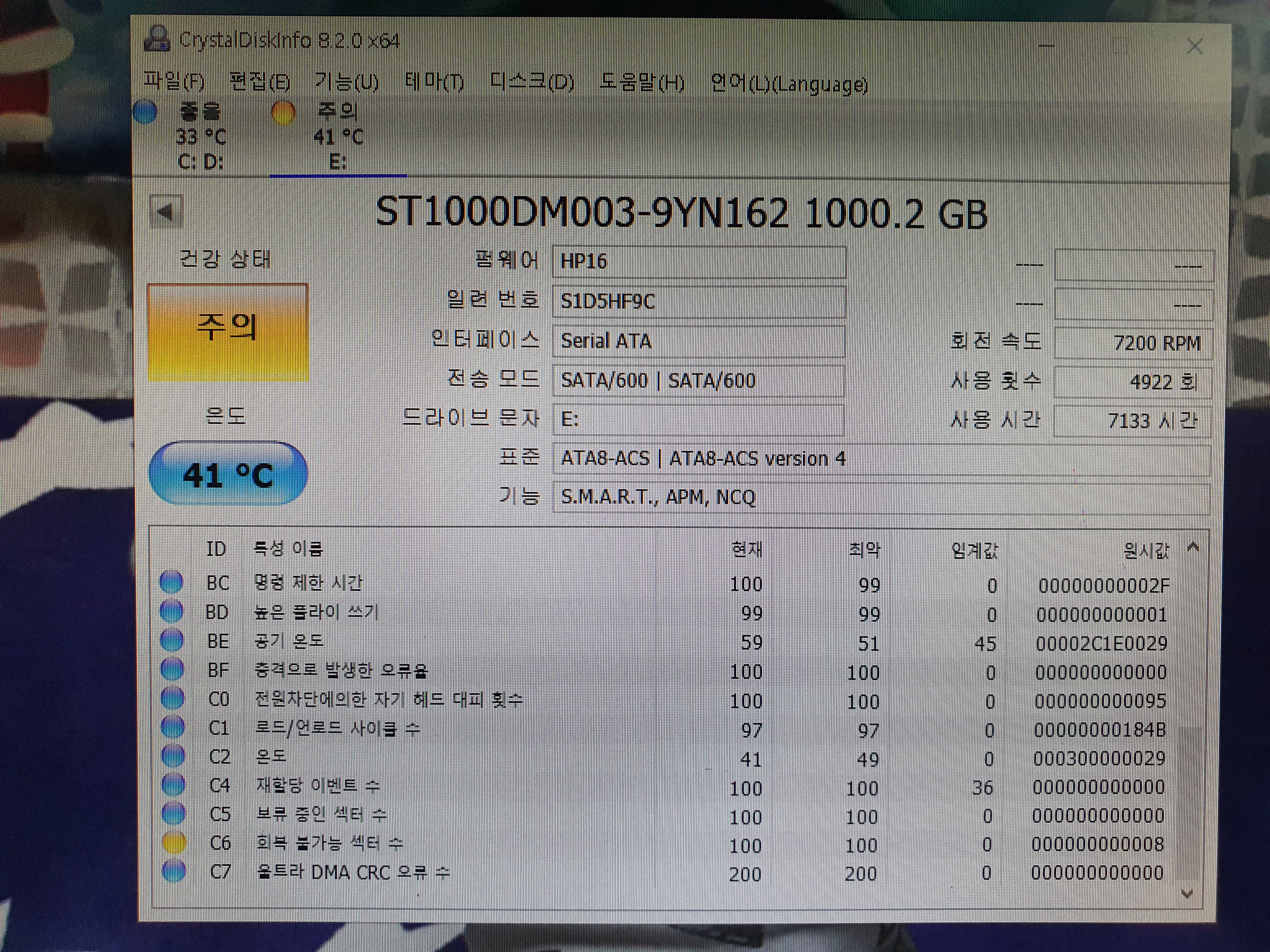The width and height of the screenshot is (1270, 952).
Task: Open the 기능(U) menu
Action: pyautogui.click(x=347, y=82)
